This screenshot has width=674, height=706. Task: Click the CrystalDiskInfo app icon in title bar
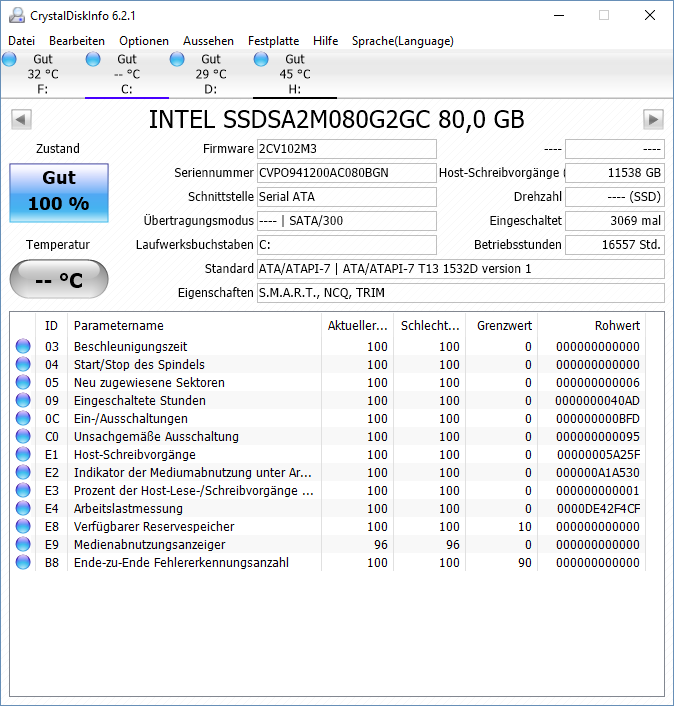pyautogui.click(x=17, y=15)
